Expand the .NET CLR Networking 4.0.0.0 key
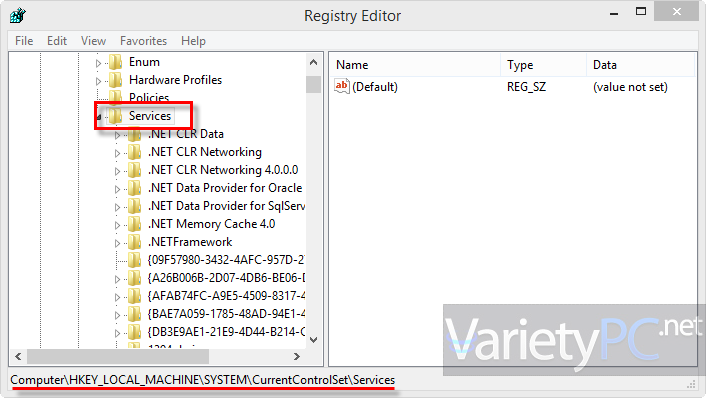The height and width of the screenshot is (398, 706). [117, 172]
